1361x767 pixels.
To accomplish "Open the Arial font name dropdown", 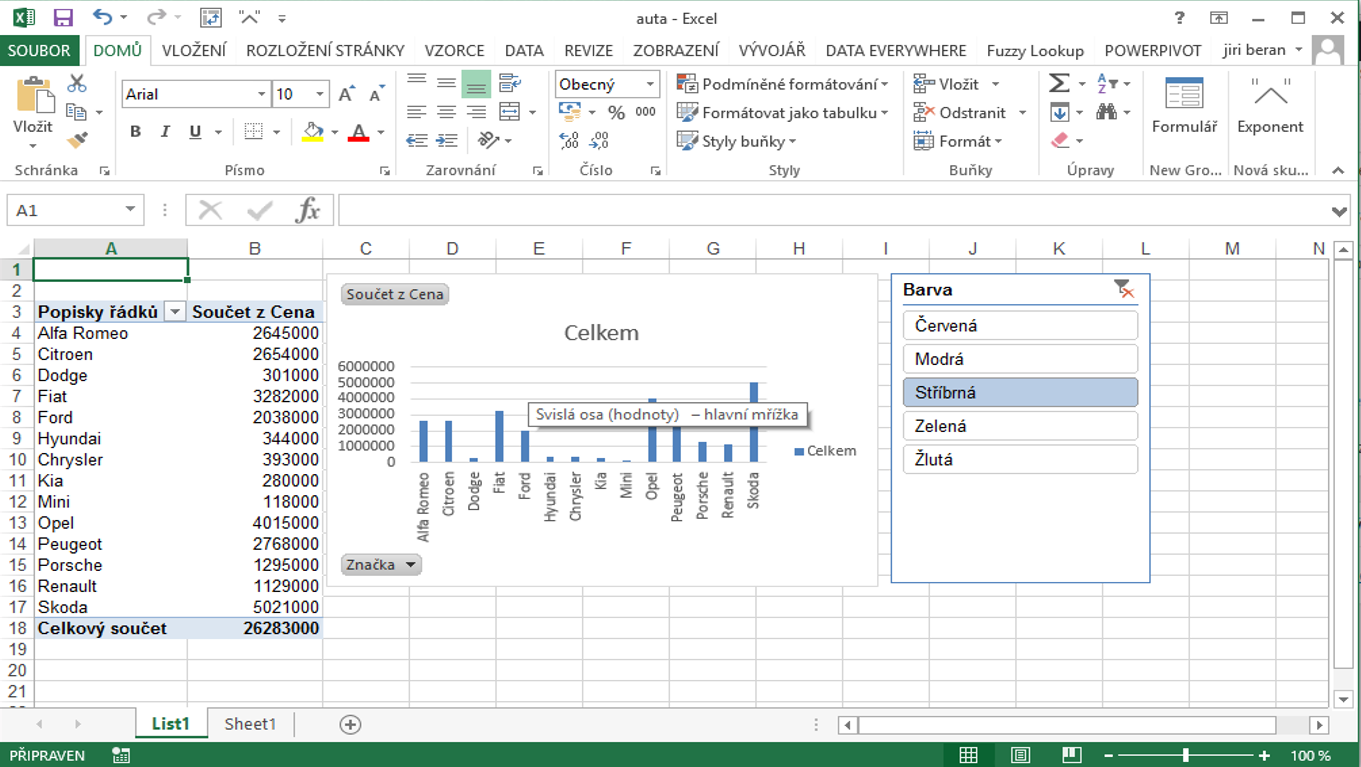I will point(262,94).
